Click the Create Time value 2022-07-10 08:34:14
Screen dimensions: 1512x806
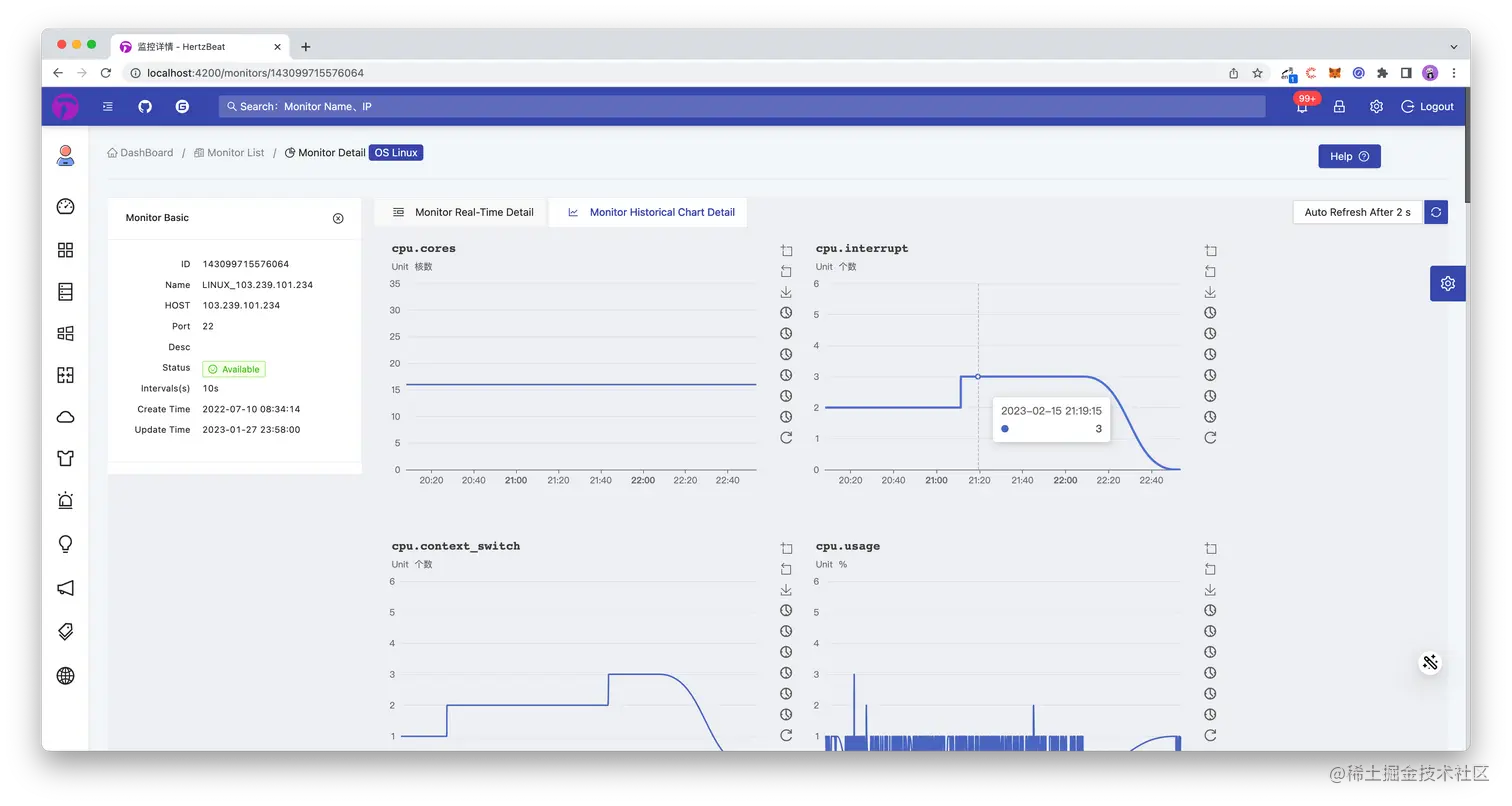click(x=251, y=409)
